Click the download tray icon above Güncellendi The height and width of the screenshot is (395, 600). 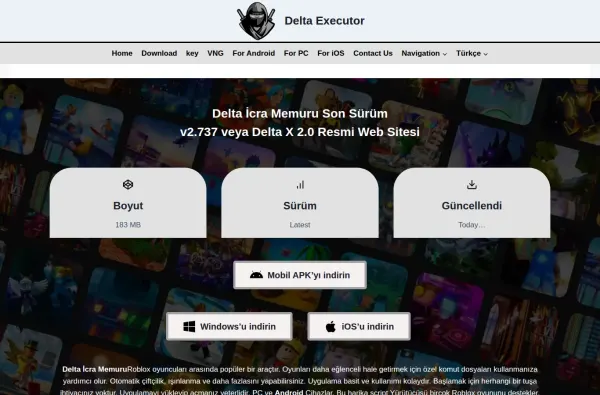pos(472,185)
